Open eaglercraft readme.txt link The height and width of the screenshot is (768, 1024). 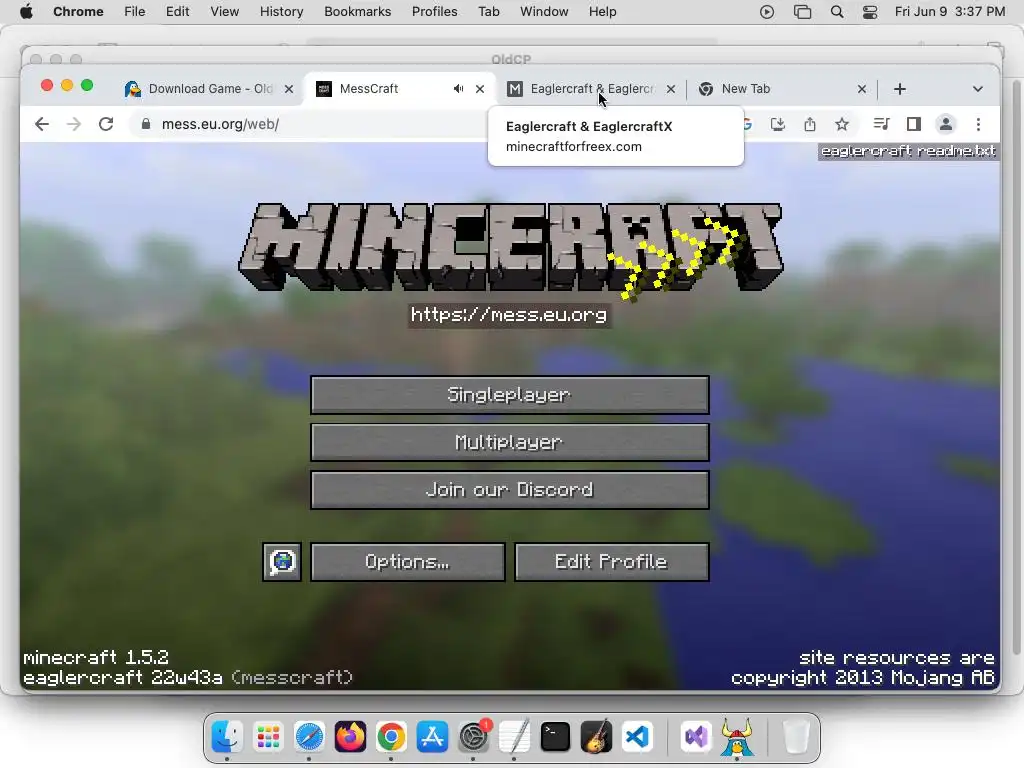click(x=908, y=151)
